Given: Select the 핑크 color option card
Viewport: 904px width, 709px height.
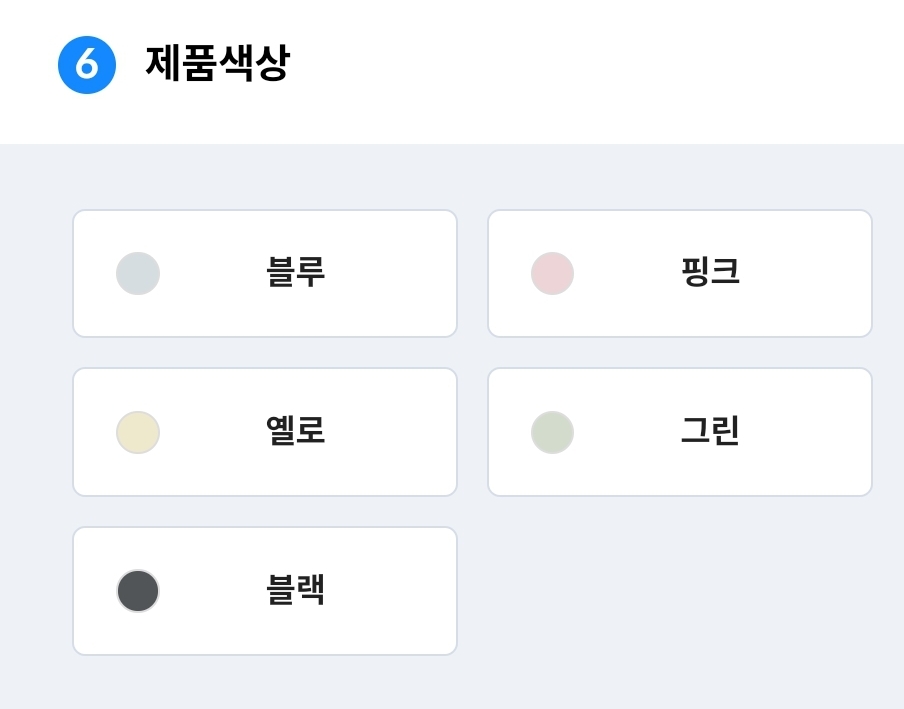Looking at the screenshot, I should (680, 273).
